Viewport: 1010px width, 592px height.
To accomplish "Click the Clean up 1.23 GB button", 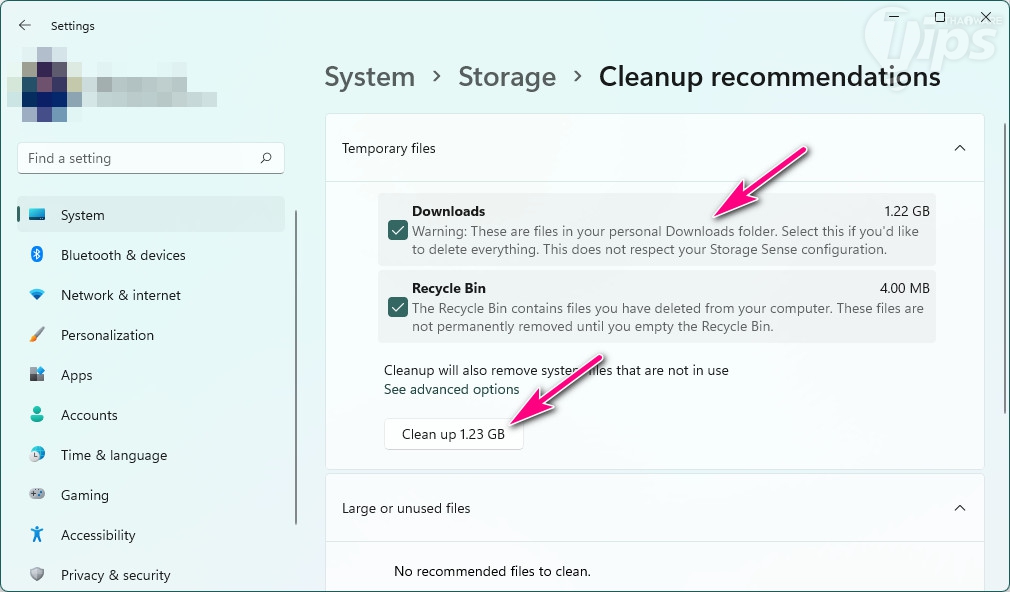I will (x=453, y=434).
